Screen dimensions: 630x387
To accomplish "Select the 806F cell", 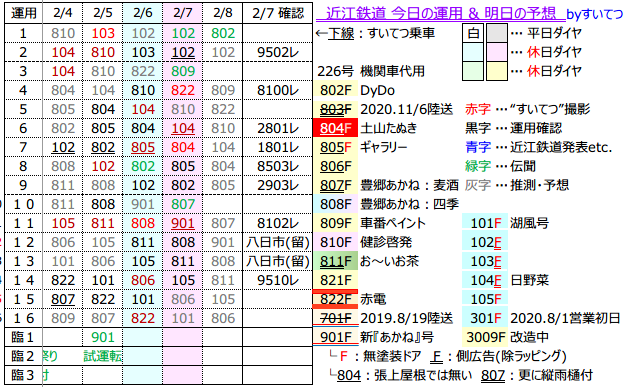I will pos(335,166).
